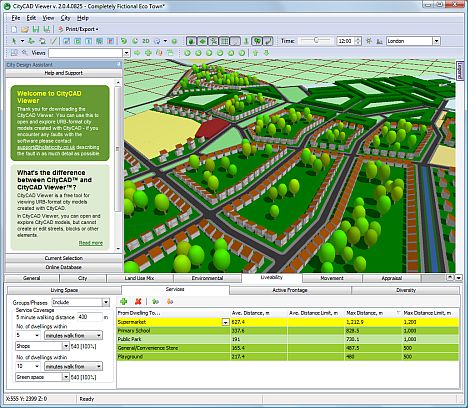Image resolution: width=468 pixels, height=408 pixels.
Task: Toggle the checkmark display button near Time
Action: pyautogui.click(x=268, y=41)
